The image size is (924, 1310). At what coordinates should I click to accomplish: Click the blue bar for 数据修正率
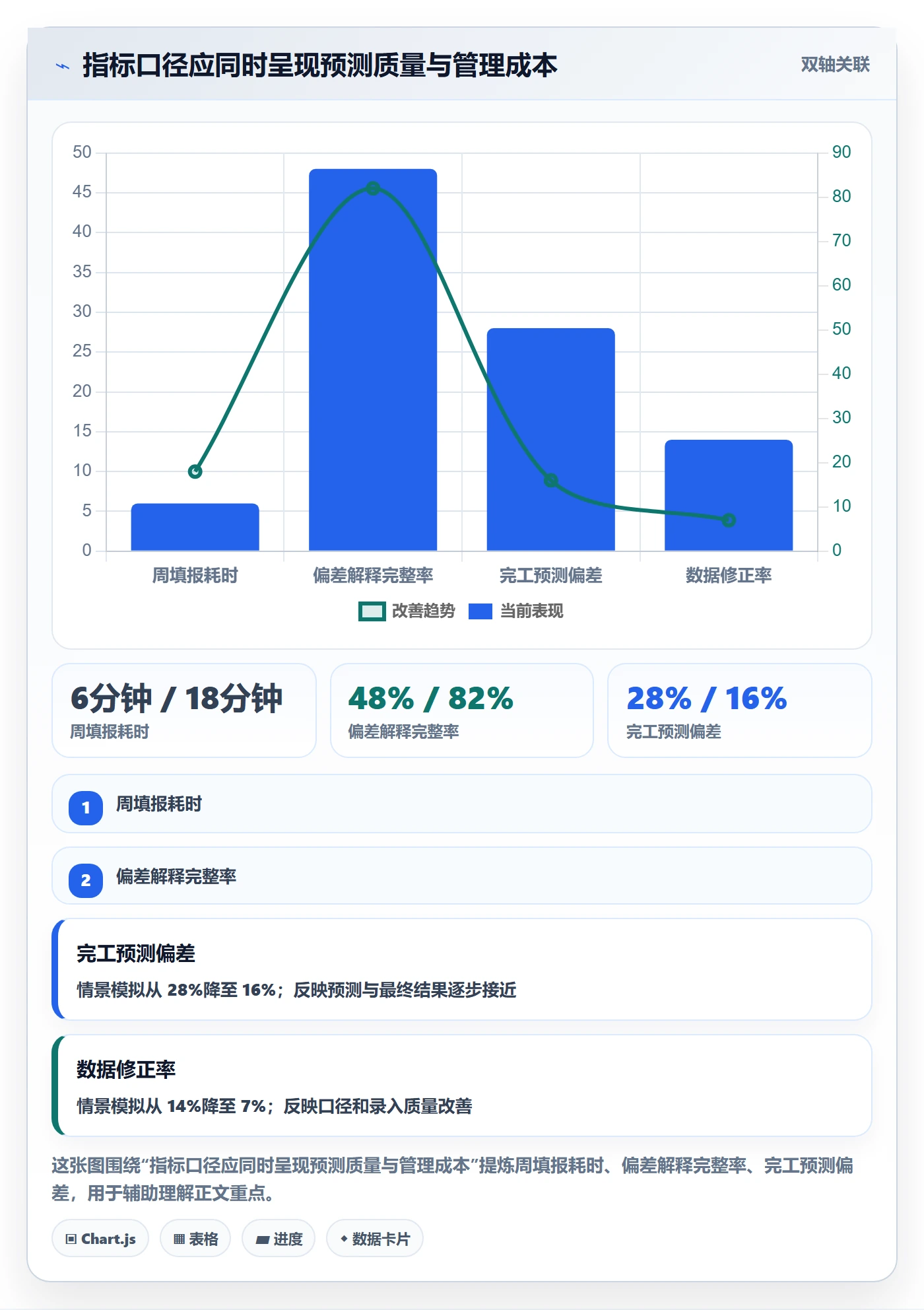729,495
